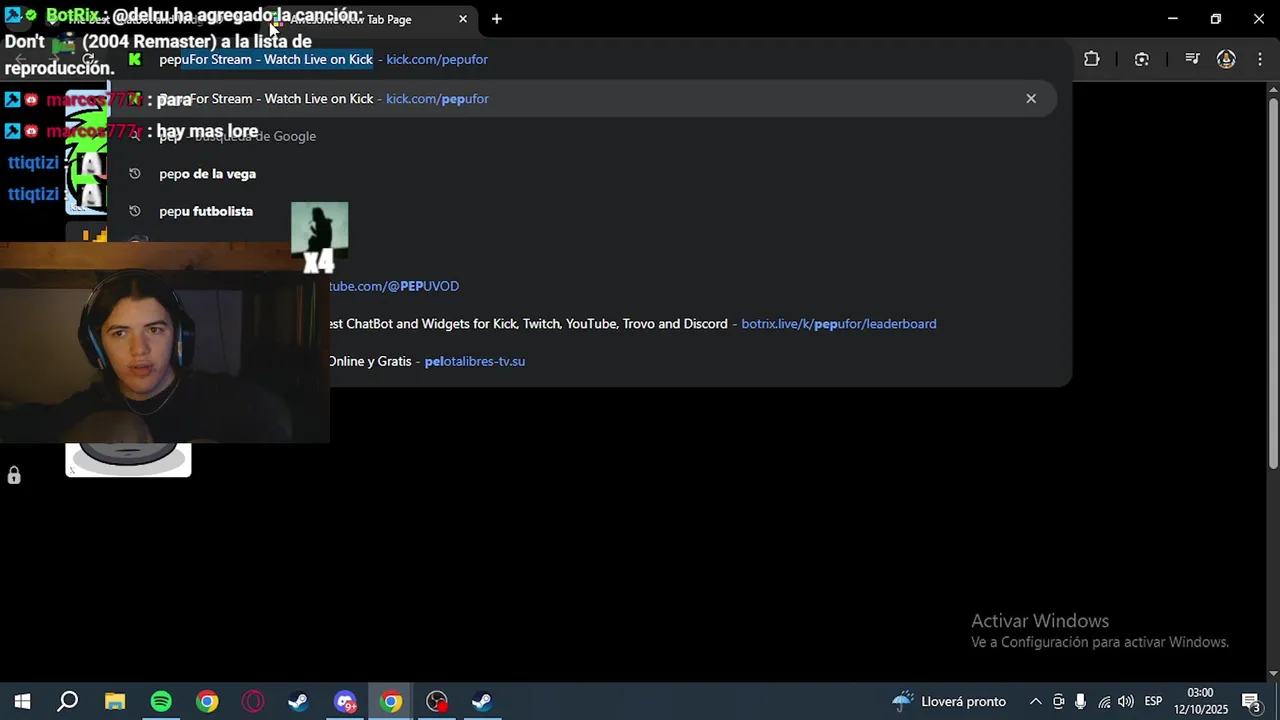
Task: Click the camera-in-use tray icon
Action: (1058, 702)
